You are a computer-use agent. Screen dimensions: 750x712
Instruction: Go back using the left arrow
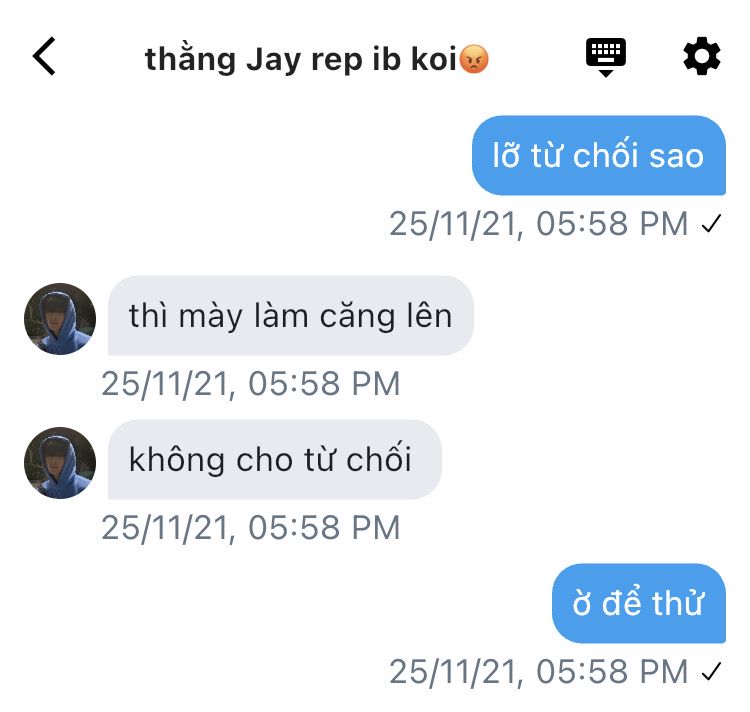click(x=44, y=56)
